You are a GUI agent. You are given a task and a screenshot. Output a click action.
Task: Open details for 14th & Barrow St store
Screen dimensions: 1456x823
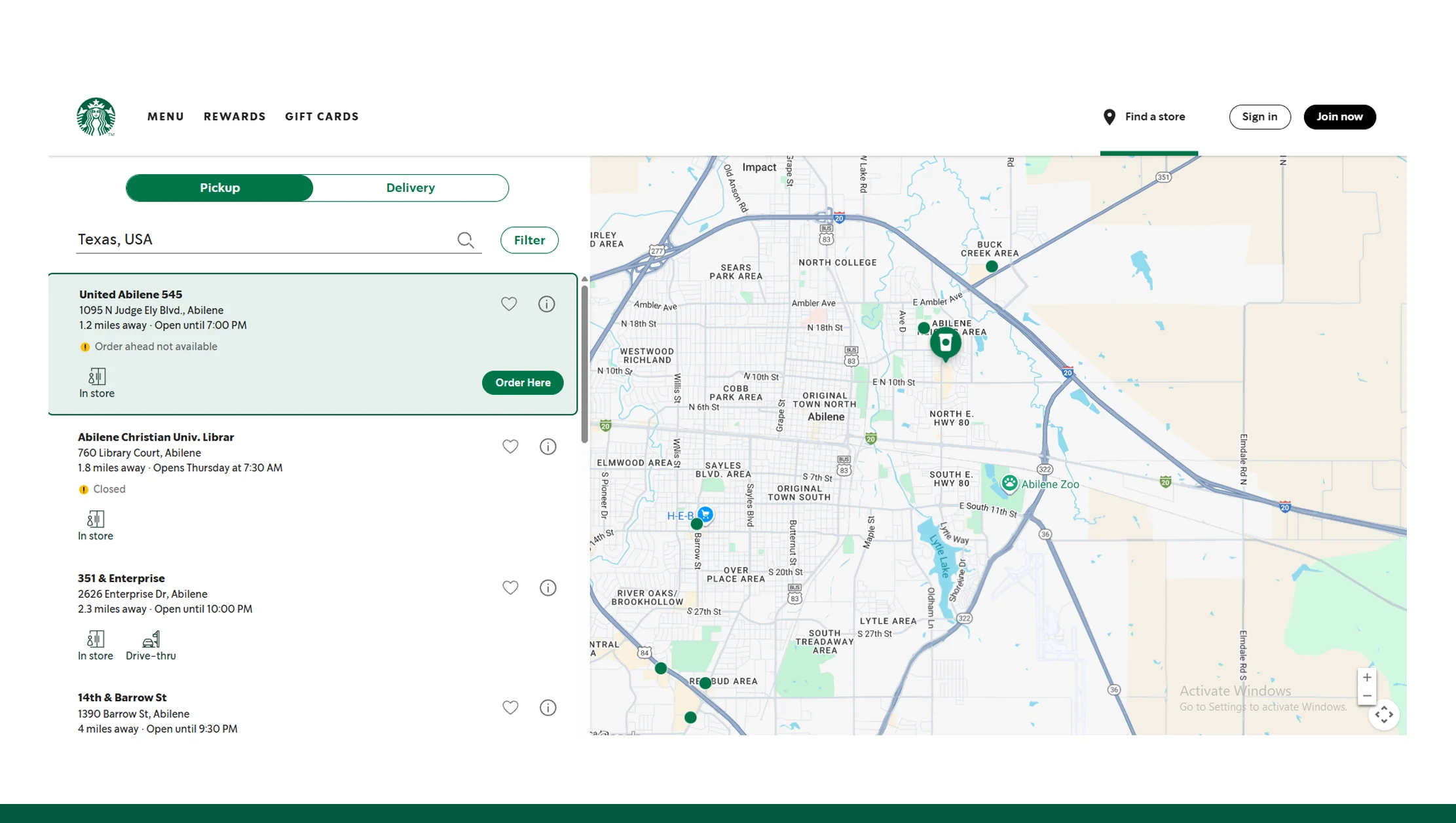[x=548, y=707]
